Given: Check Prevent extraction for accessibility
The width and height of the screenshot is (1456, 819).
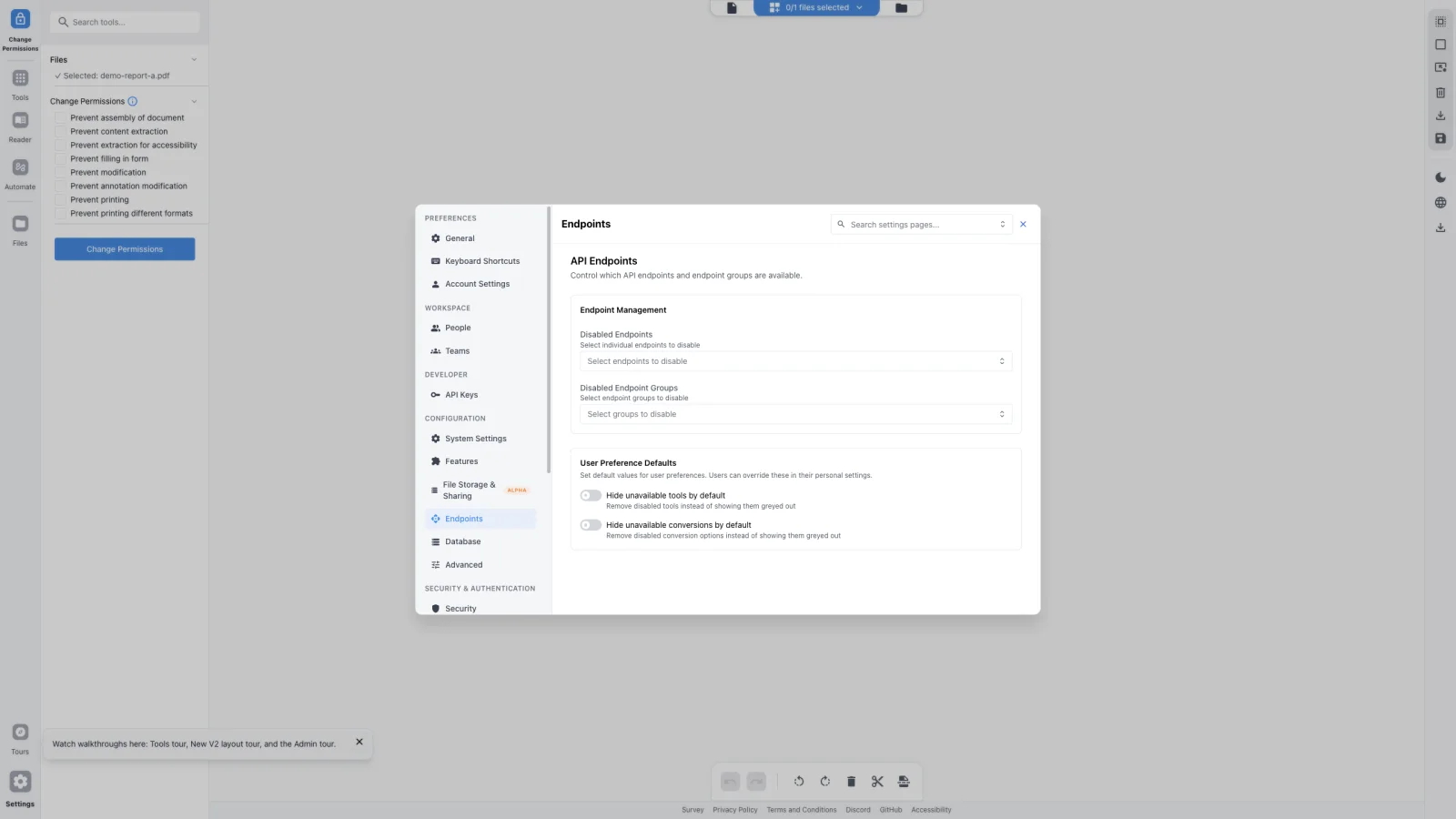Looking at the screenshot, I should point(61,145).
